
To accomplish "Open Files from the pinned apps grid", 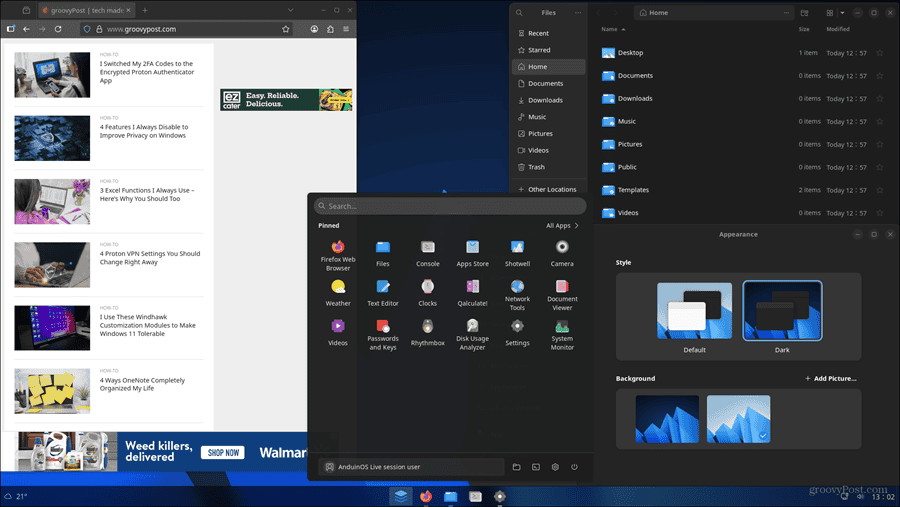I will point(383,253).
